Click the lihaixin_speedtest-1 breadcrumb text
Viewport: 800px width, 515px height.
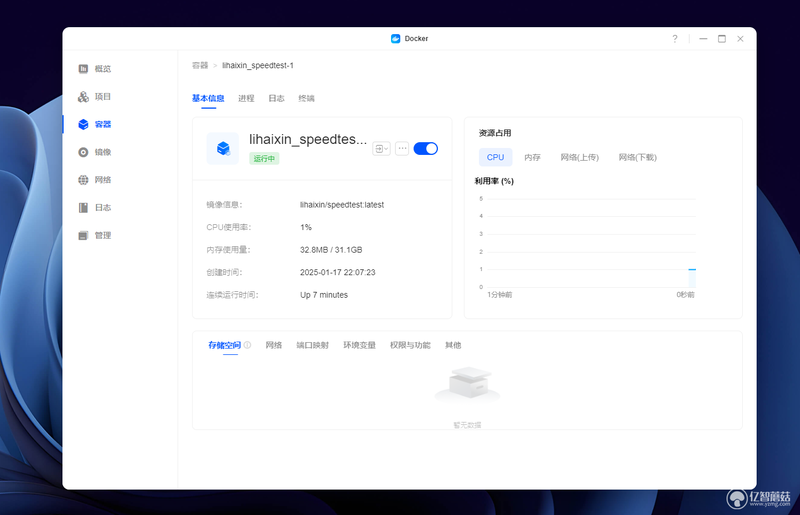258,65
